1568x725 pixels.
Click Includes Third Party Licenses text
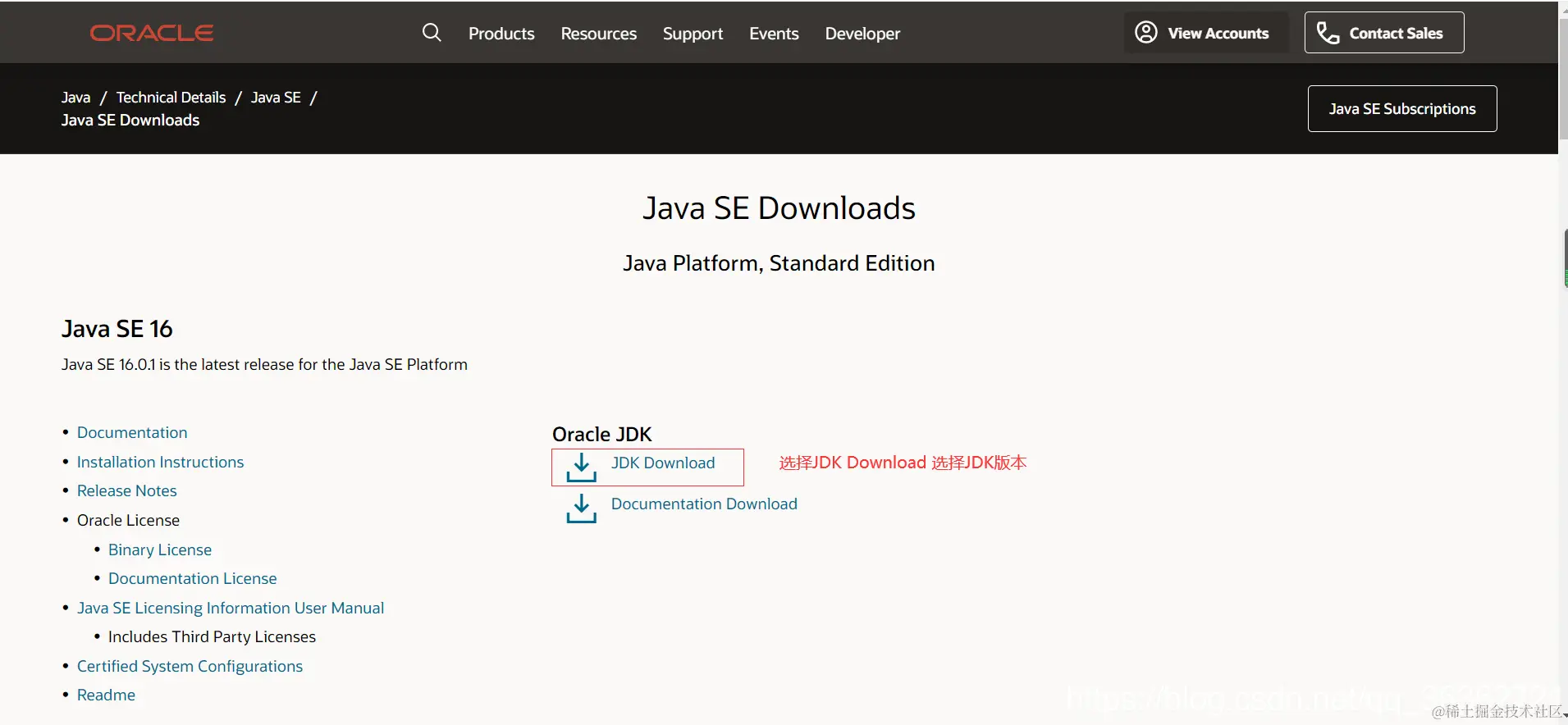(212, 636)
